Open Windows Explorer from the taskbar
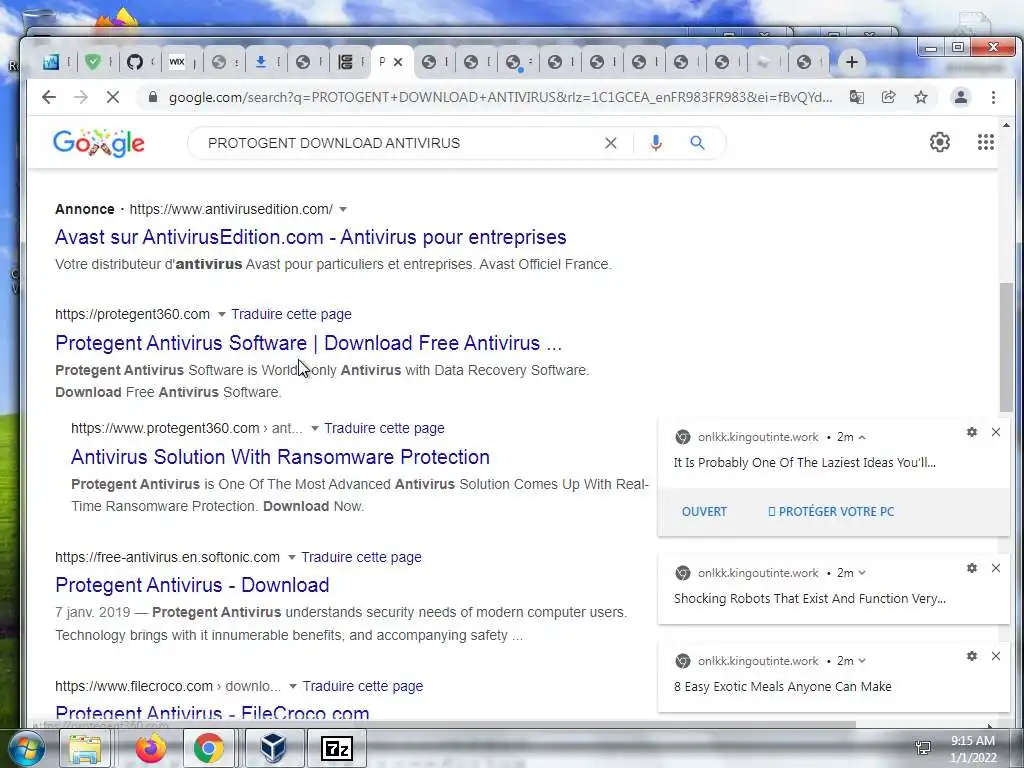The height and width of the screenshot is (768, 1024). coord(85,748)
